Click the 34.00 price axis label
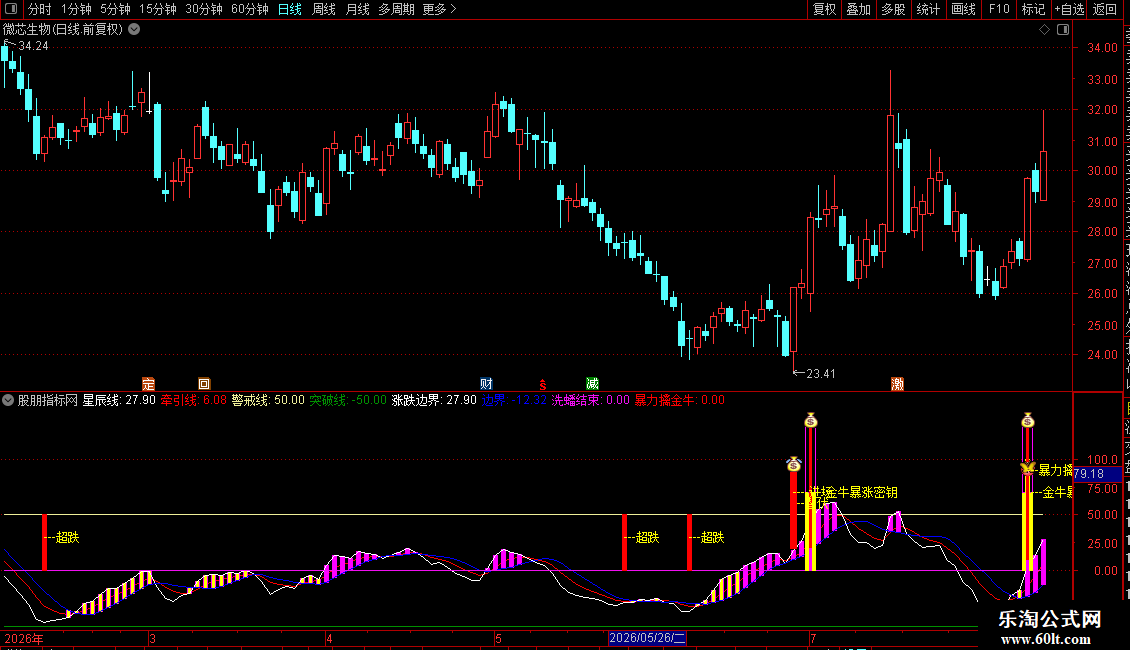The height and width of the screenshot is (650, 1130). (x=1103, y=48)
